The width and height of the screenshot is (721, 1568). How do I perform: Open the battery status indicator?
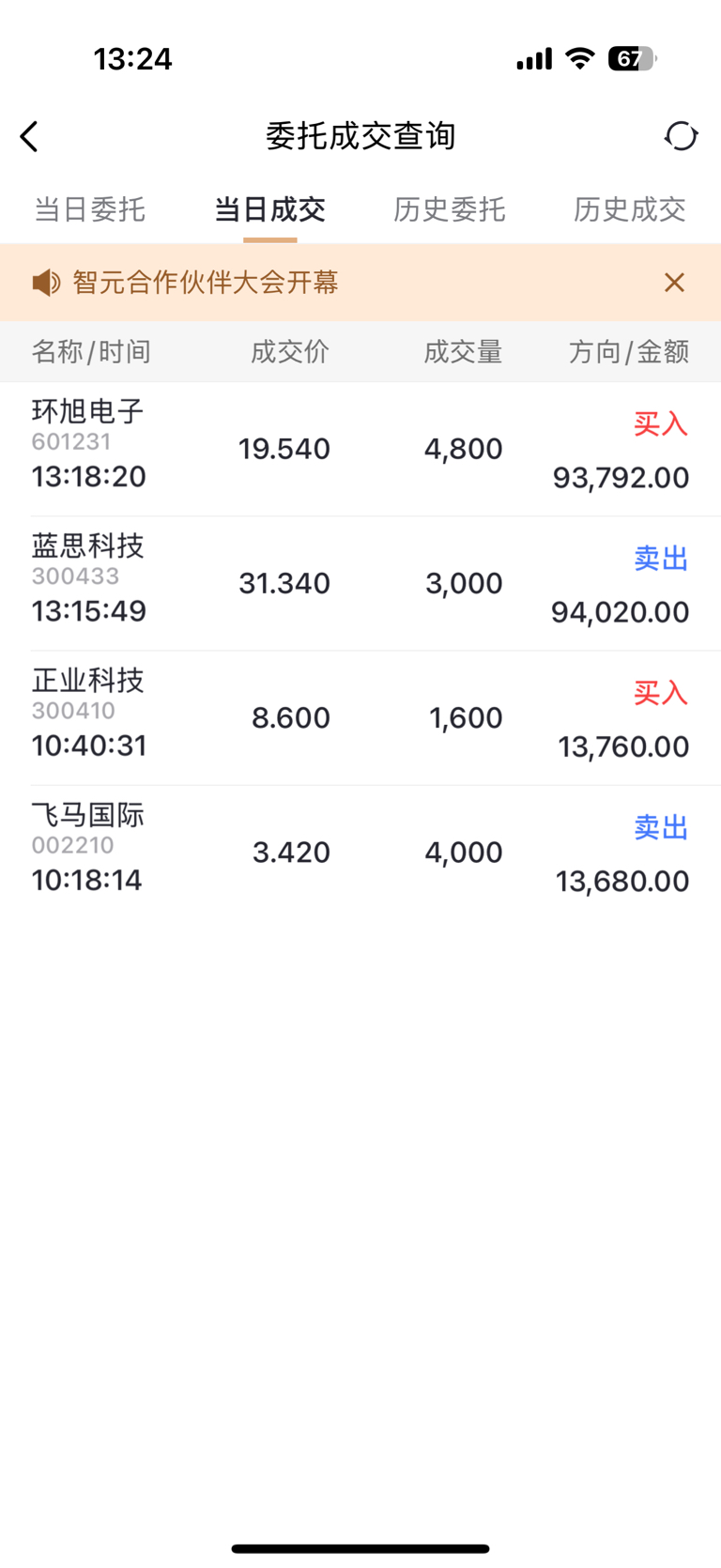point(633,59)
